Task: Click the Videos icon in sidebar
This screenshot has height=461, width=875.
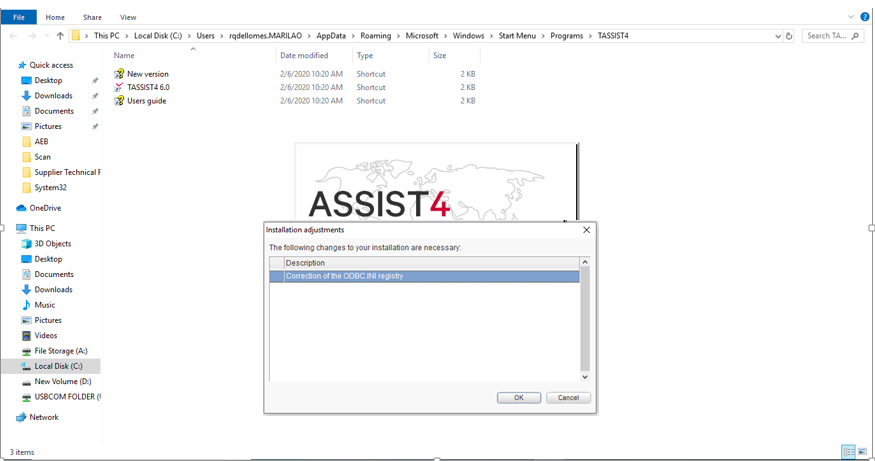Action: click(26, 335)
